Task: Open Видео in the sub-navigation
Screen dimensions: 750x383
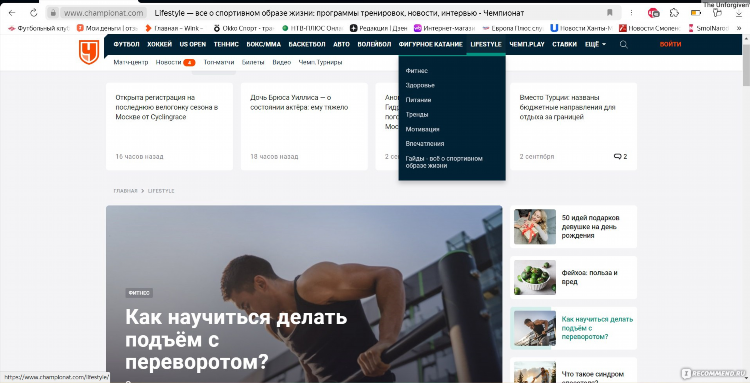Action: click(x=282, y=62)
